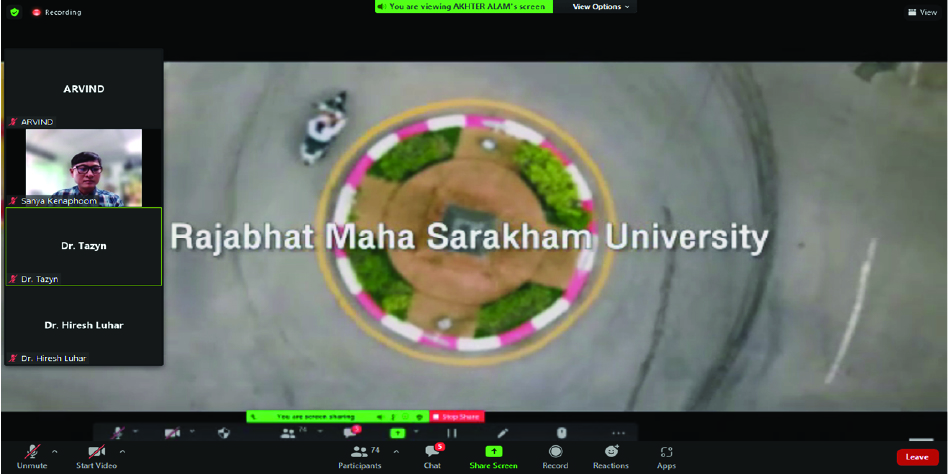Click muted mic icon beside Dr. Hiresh Luhar
948x475 pixels.
[x=13, y=358]
